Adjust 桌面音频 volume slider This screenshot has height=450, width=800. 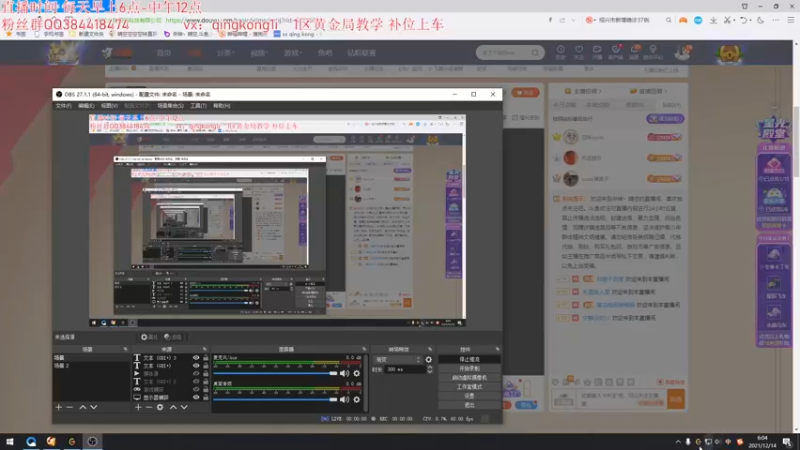pyautogui.click(x=276, y=399)
